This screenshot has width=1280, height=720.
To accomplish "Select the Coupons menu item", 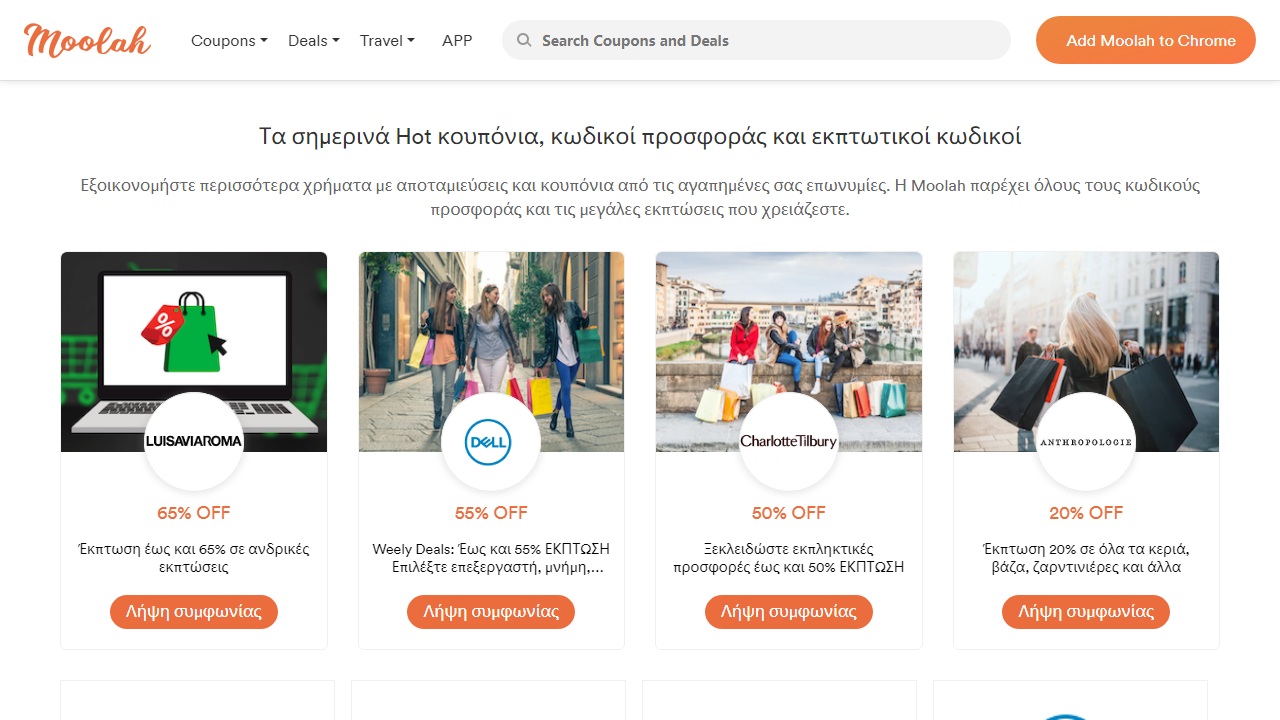I will (229, 40).
